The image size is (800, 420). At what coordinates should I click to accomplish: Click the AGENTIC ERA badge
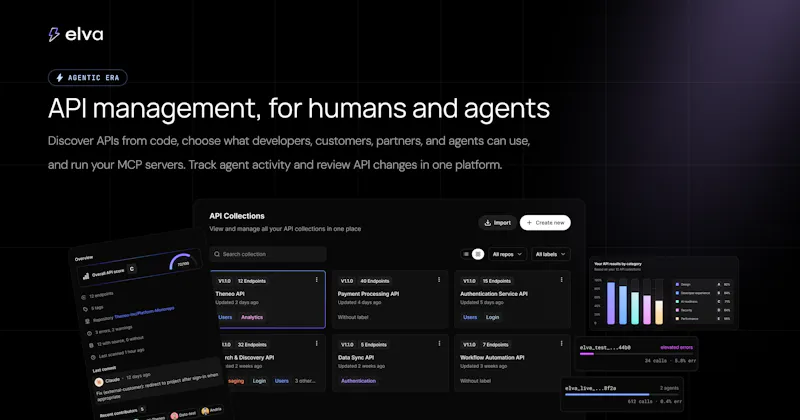pyautogui.click(x=88, y=78)
